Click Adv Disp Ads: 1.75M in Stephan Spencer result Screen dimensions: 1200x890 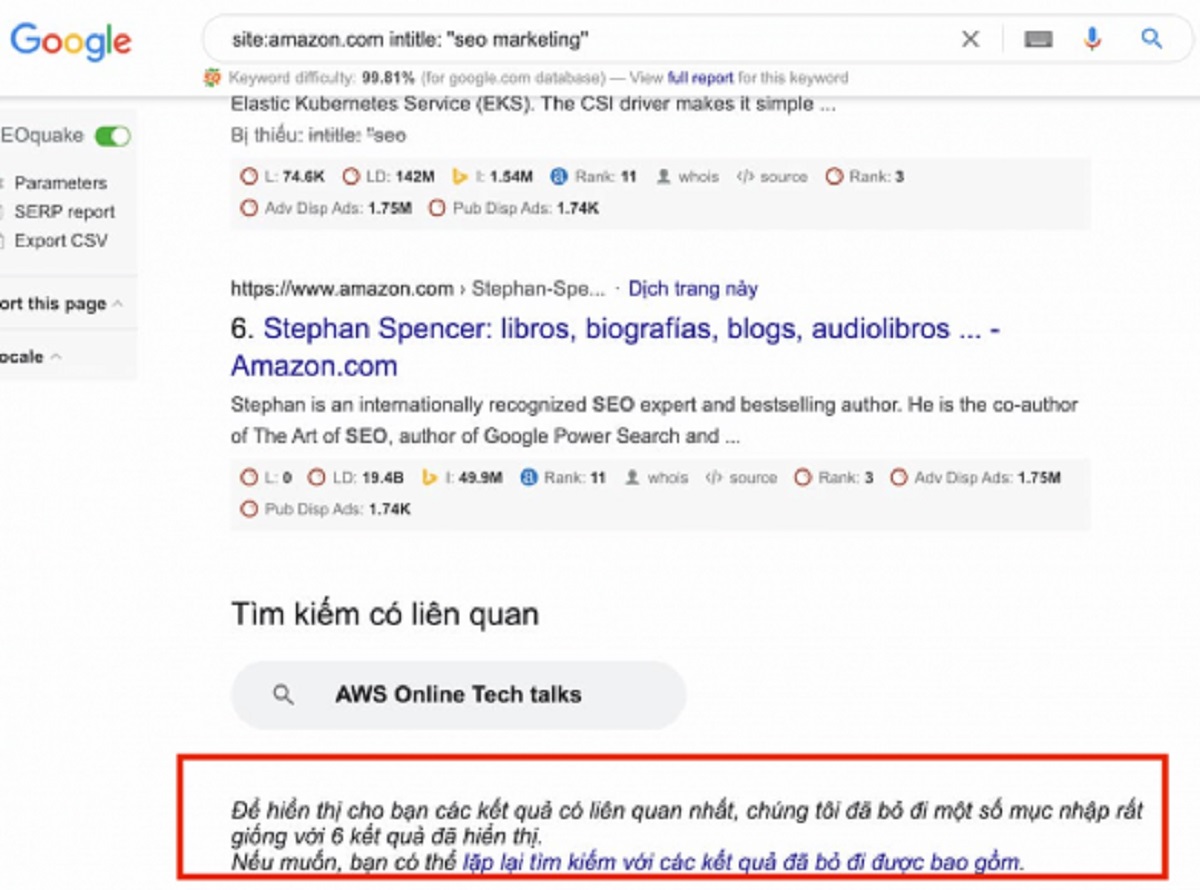(x=975, y=477)
